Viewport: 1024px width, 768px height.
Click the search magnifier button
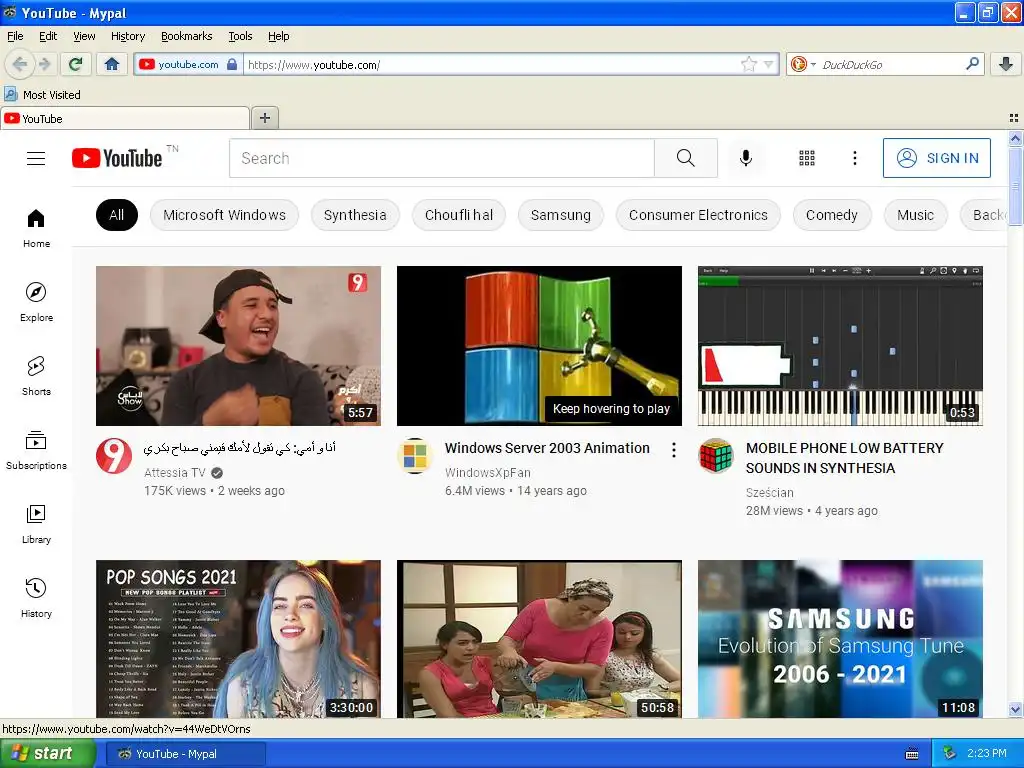coord(686,158)
